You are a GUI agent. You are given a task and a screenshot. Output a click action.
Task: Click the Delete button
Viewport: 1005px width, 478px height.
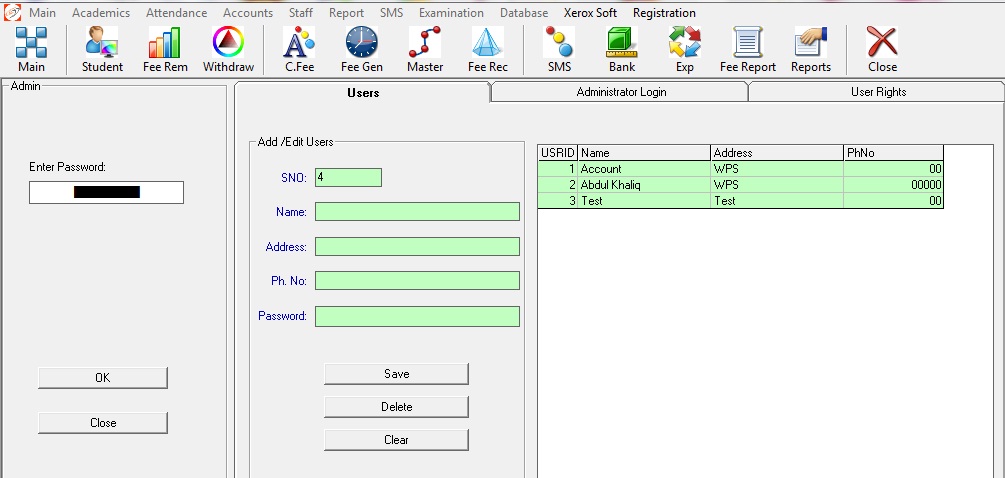coord(396,407)
